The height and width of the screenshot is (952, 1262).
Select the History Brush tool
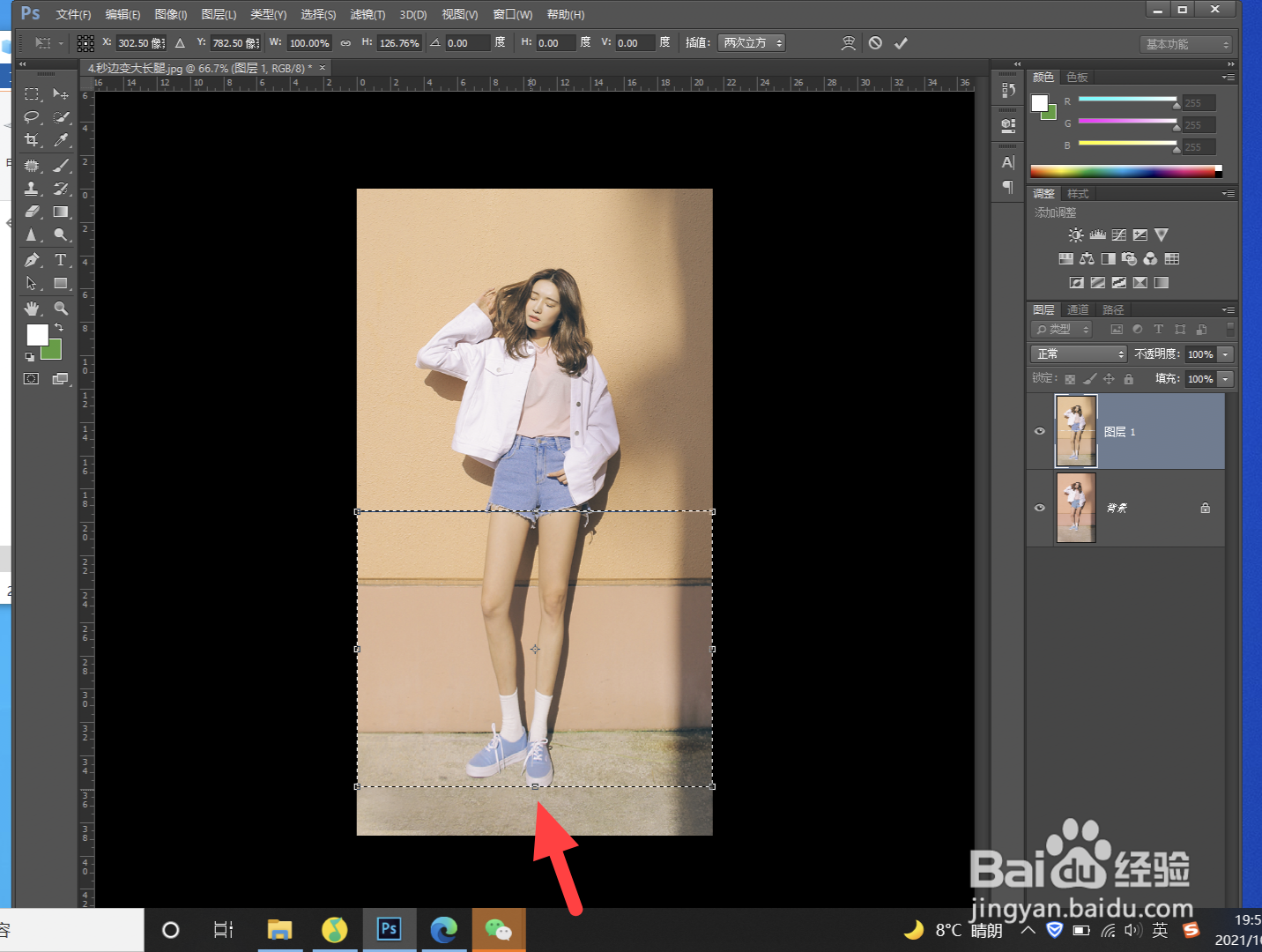click(61, 189)
